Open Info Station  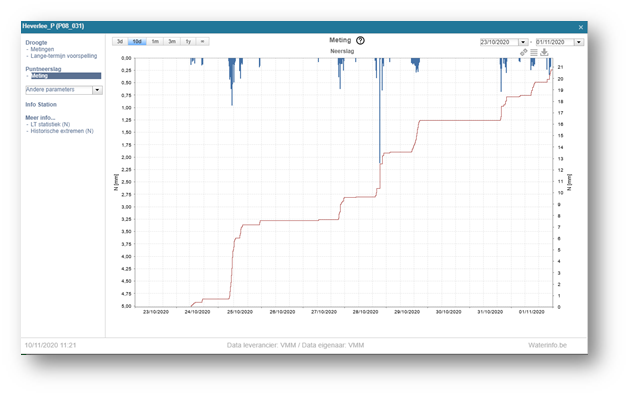41,104
